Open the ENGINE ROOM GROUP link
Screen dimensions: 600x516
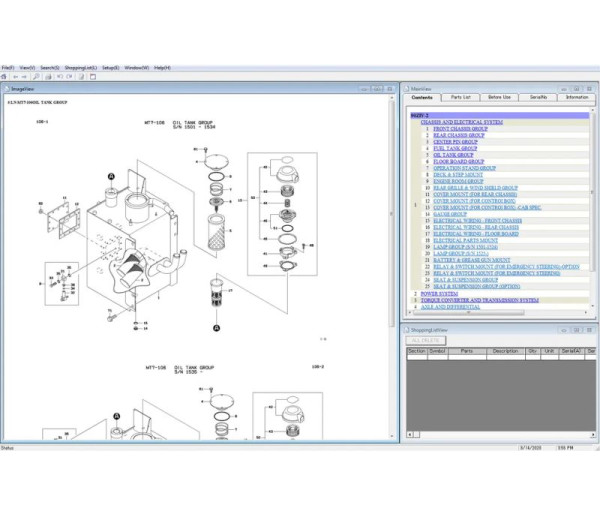click(459, 181)
